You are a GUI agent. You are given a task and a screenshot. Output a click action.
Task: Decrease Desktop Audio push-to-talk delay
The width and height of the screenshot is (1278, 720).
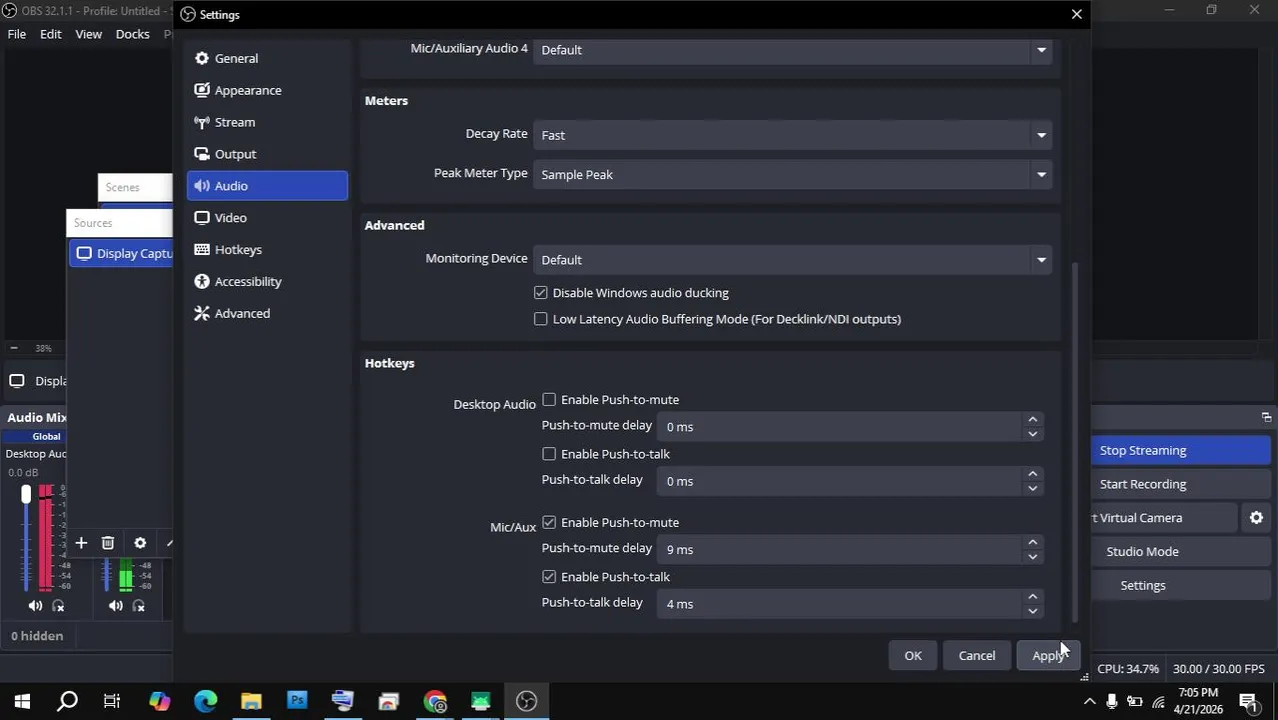[x=1032, y=488]
